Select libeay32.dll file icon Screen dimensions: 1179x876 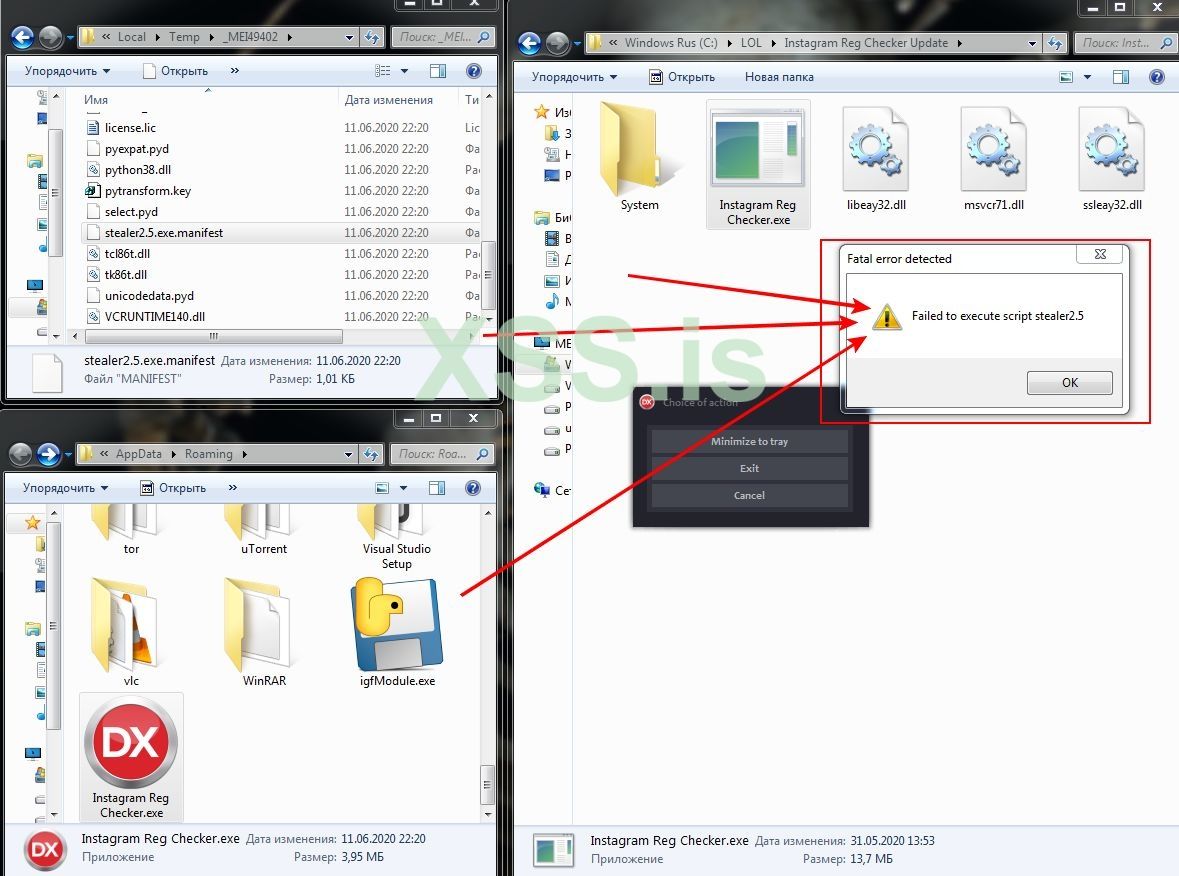[x=876, y=158]
